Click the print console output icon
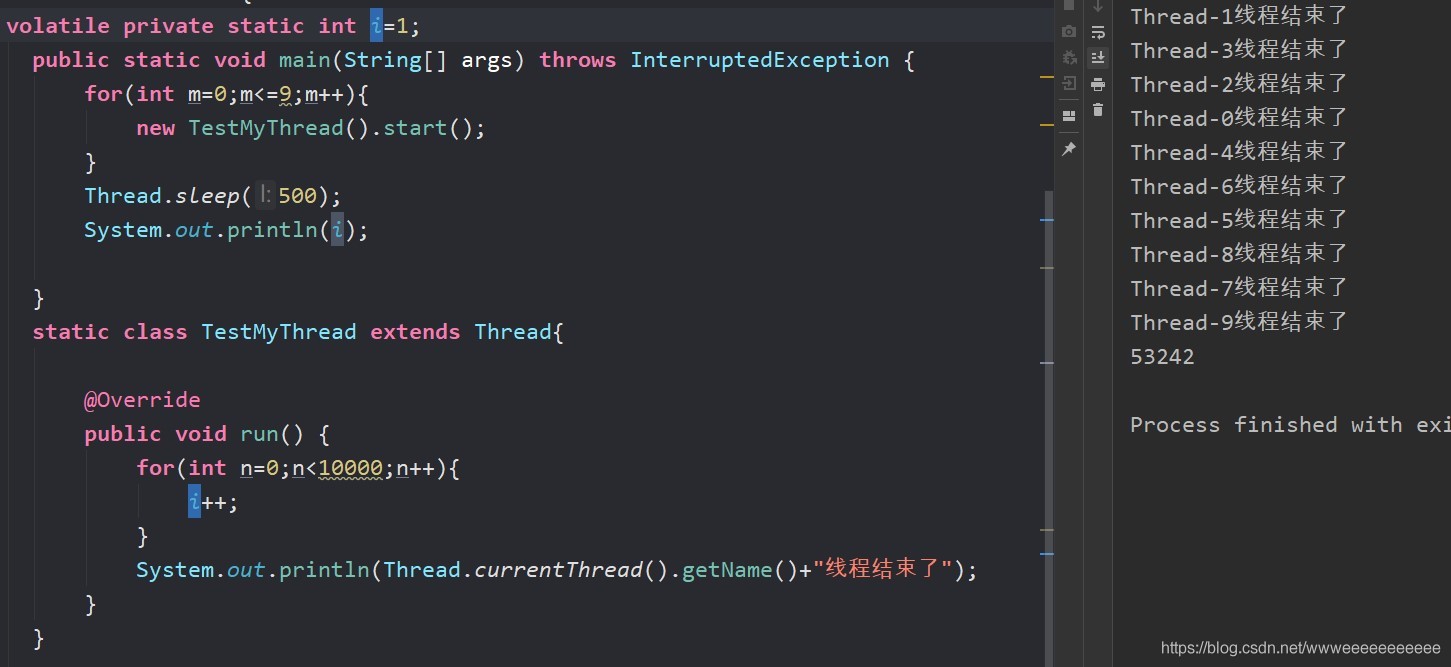This screenshot has height=667, width=1451. (x=1098, y=84)
